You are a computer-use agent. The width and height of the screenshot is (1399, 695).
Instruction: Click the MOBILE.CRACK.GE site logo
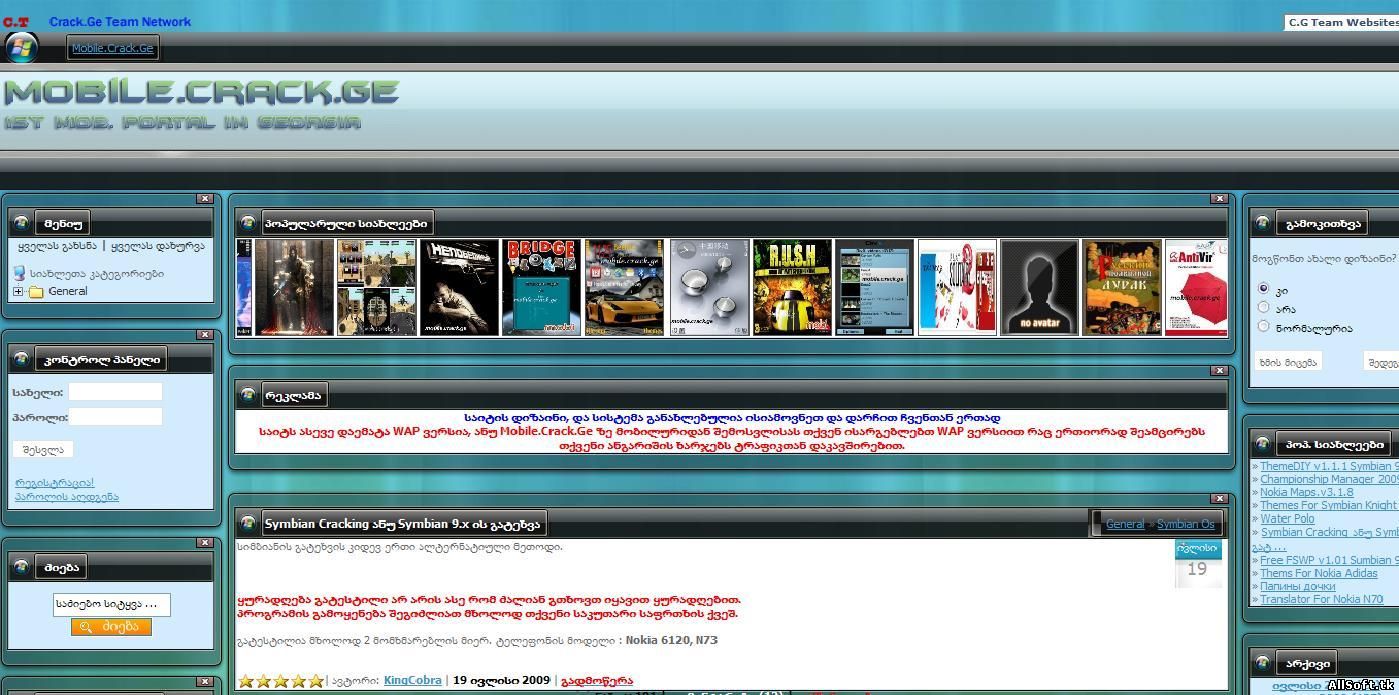point(201,91)
